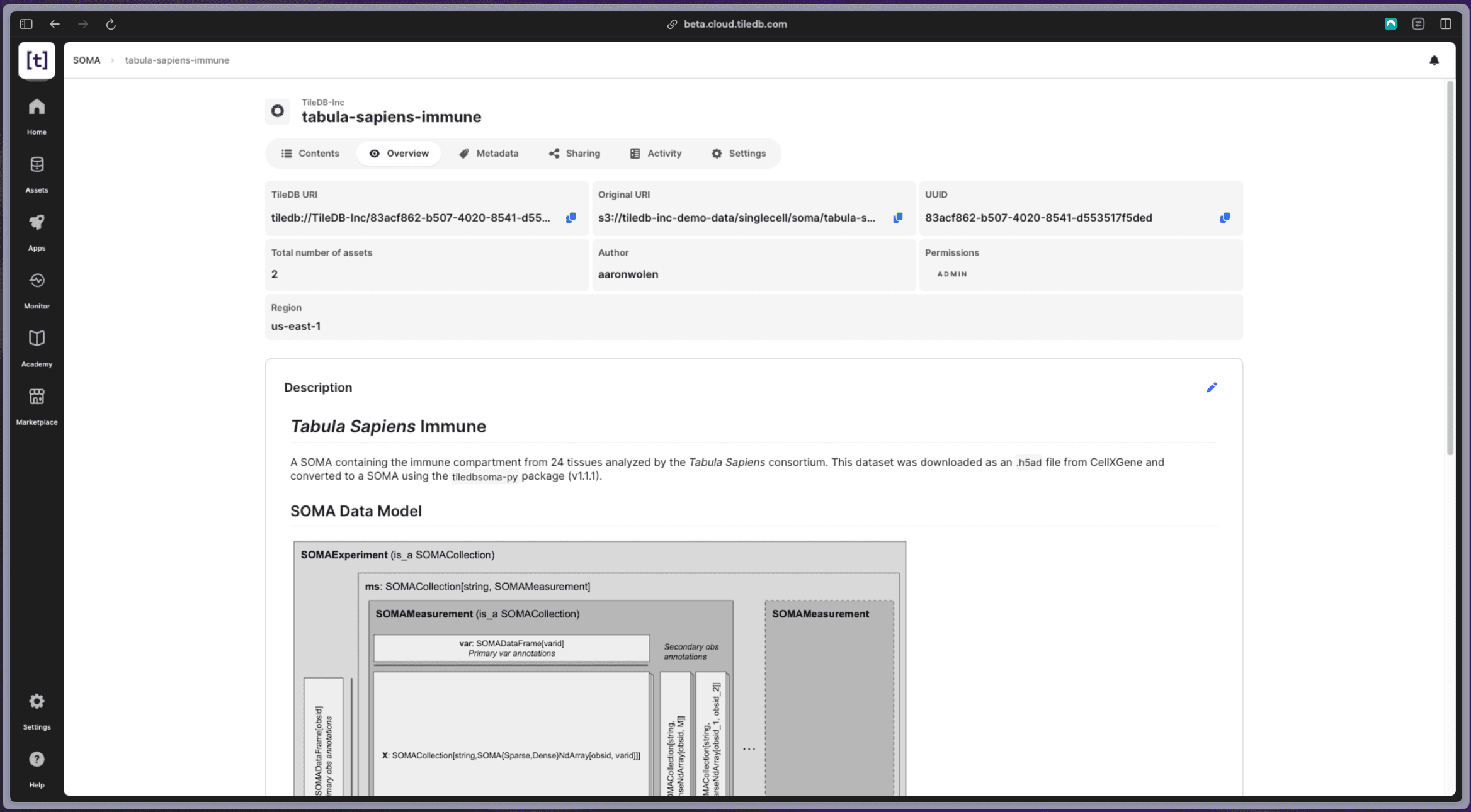Click the SOMA data model diagram
Image resolution: width=1471 pixels, height=812 pixels.
pos(599,667)
